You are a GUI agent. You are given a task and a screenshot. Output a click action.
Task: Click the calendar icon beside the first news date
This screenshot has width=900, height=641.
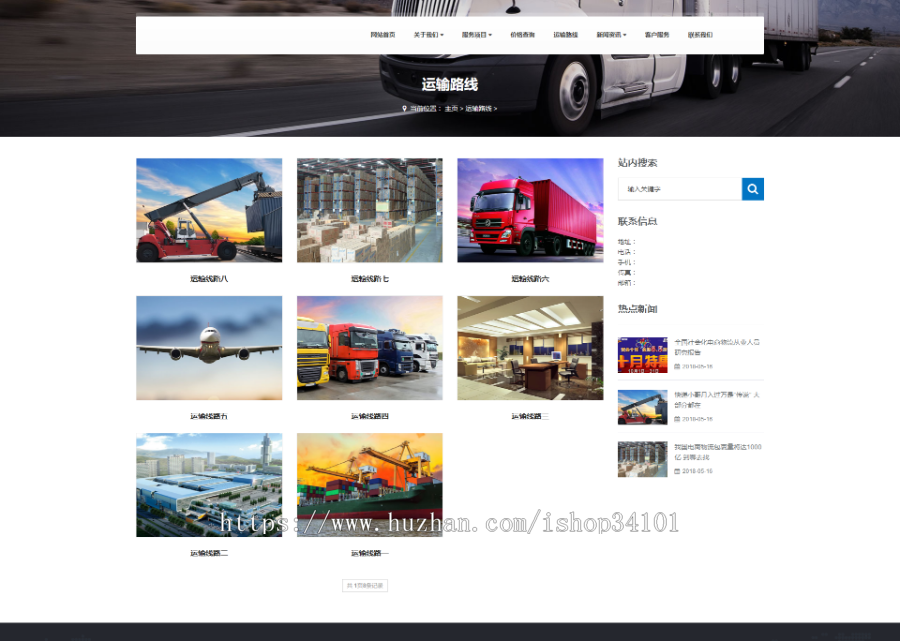pos(679,366)
